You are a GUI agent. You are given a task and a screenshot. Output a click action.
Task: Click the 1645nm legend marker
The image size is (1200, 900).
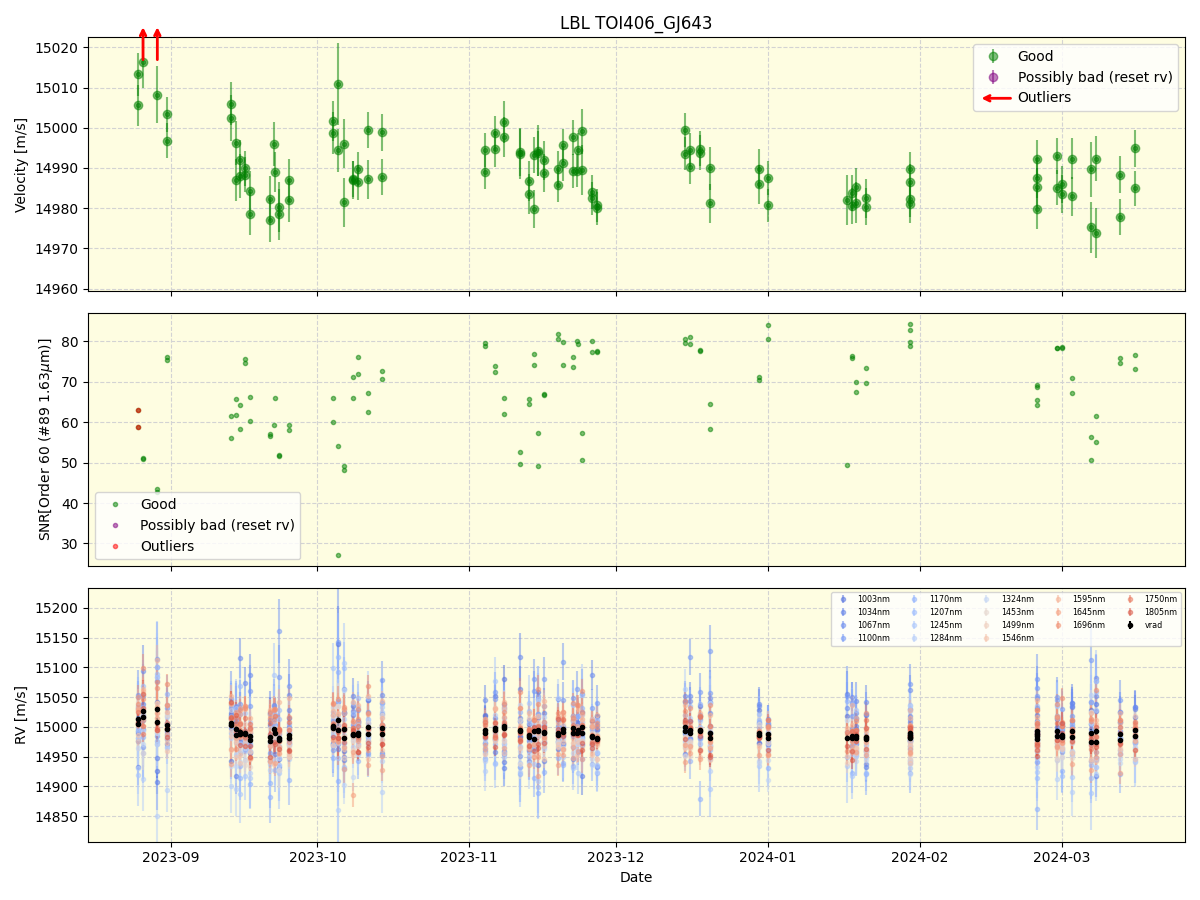1058,612
